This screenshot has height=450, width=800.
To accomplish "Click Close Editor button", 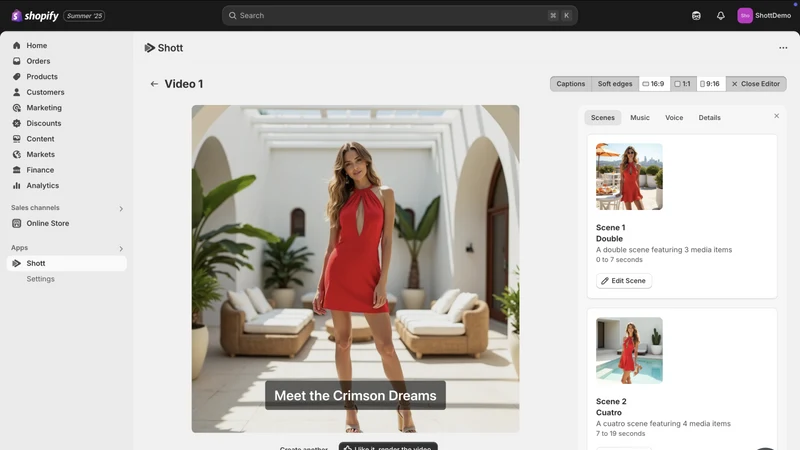I will pyautogui.click(x=756, y=84).
